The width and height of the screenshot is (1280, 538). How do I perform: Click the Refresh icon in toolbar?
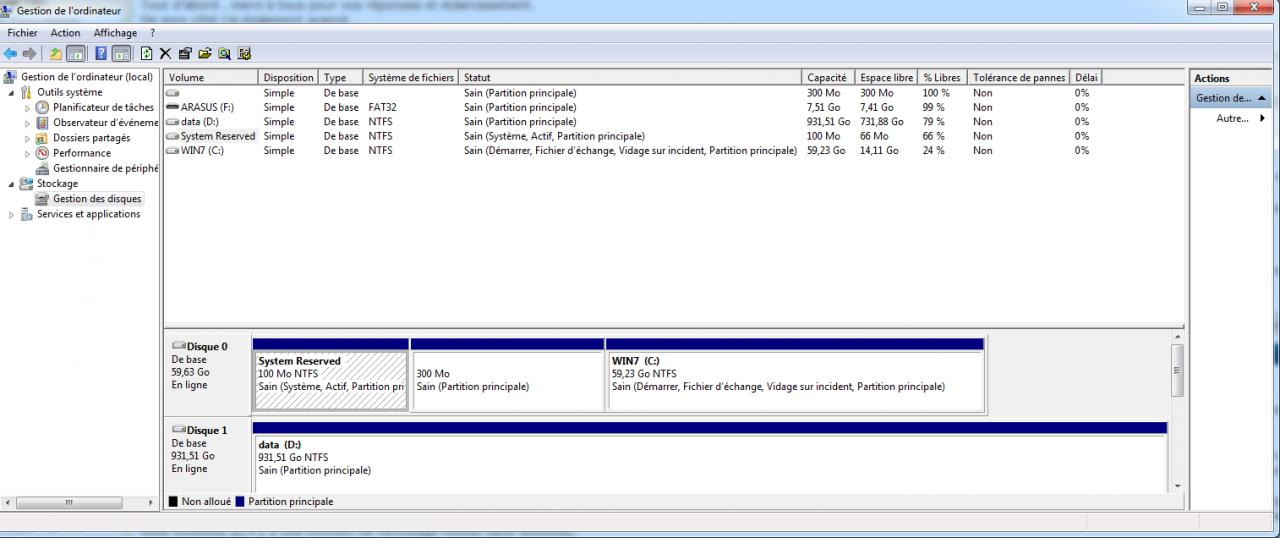pyautogui.click(x=147, y=53)
